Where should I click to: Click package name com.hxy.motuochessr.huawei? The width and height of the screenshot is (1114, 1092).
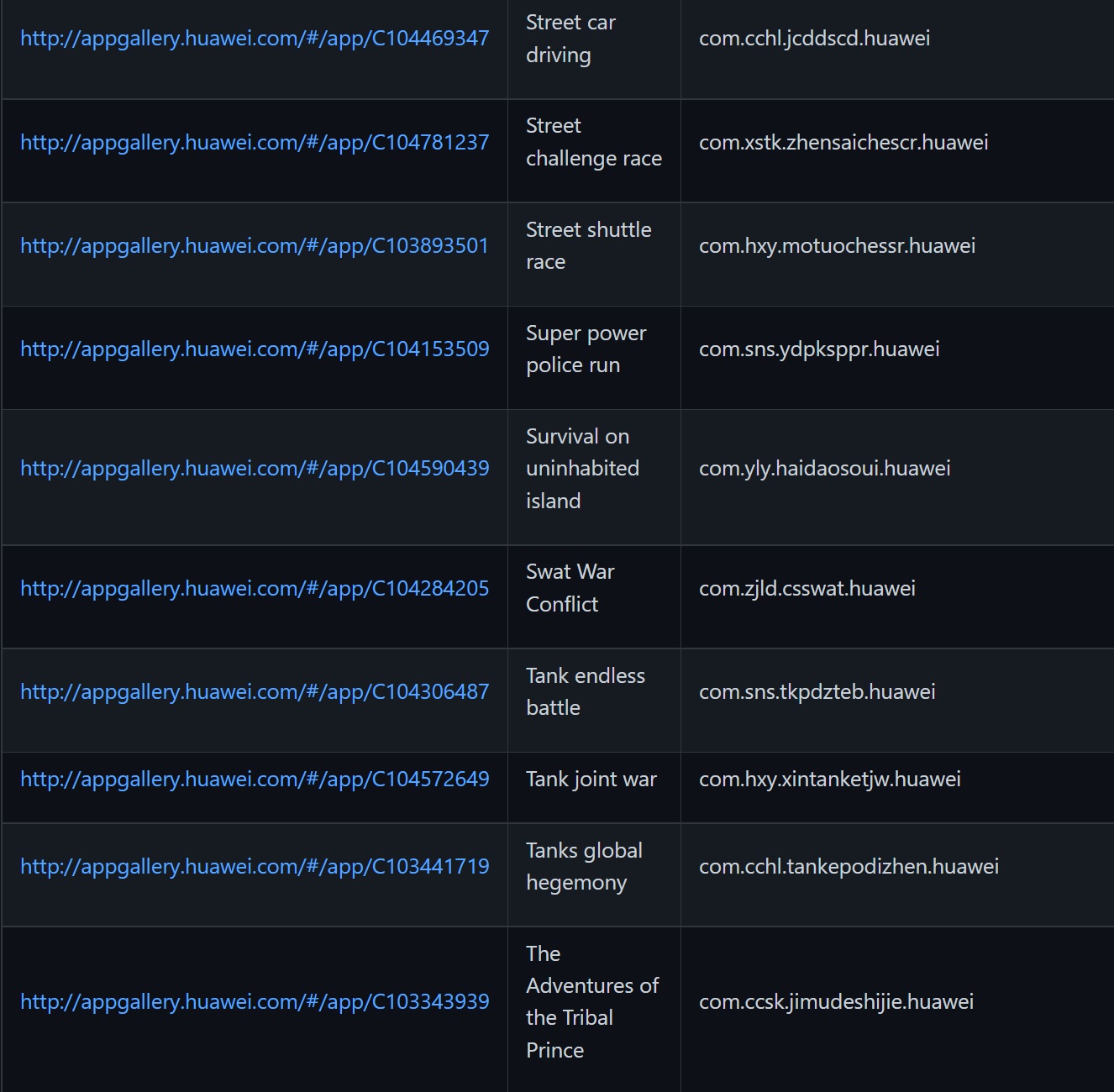coord(837,246)
